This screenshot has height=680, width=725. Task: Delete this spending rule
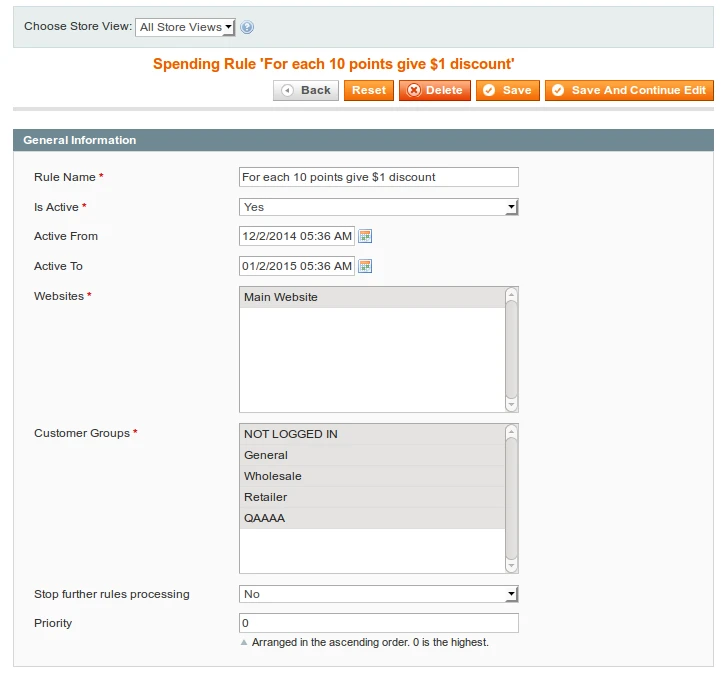pyautogui.click(x=435, y=90)
